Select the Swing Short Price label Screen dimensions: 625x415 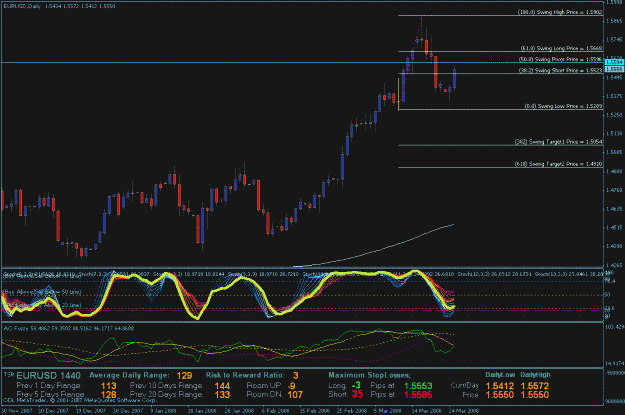(560, 71)
